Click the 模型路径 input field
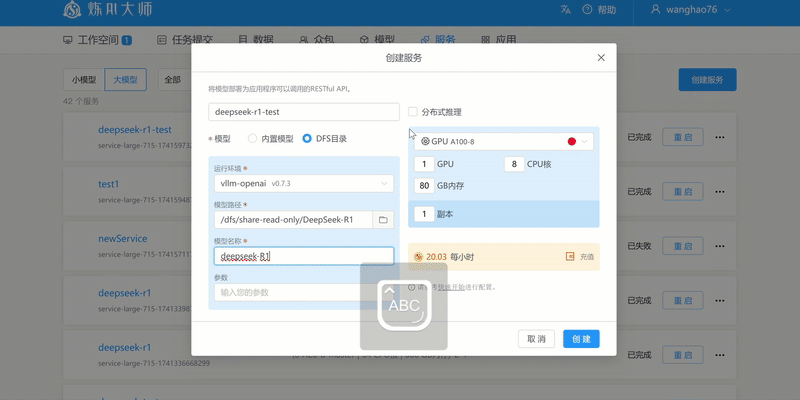The height and width of the screenshot is (400, 800). click(x=294, y=220)
